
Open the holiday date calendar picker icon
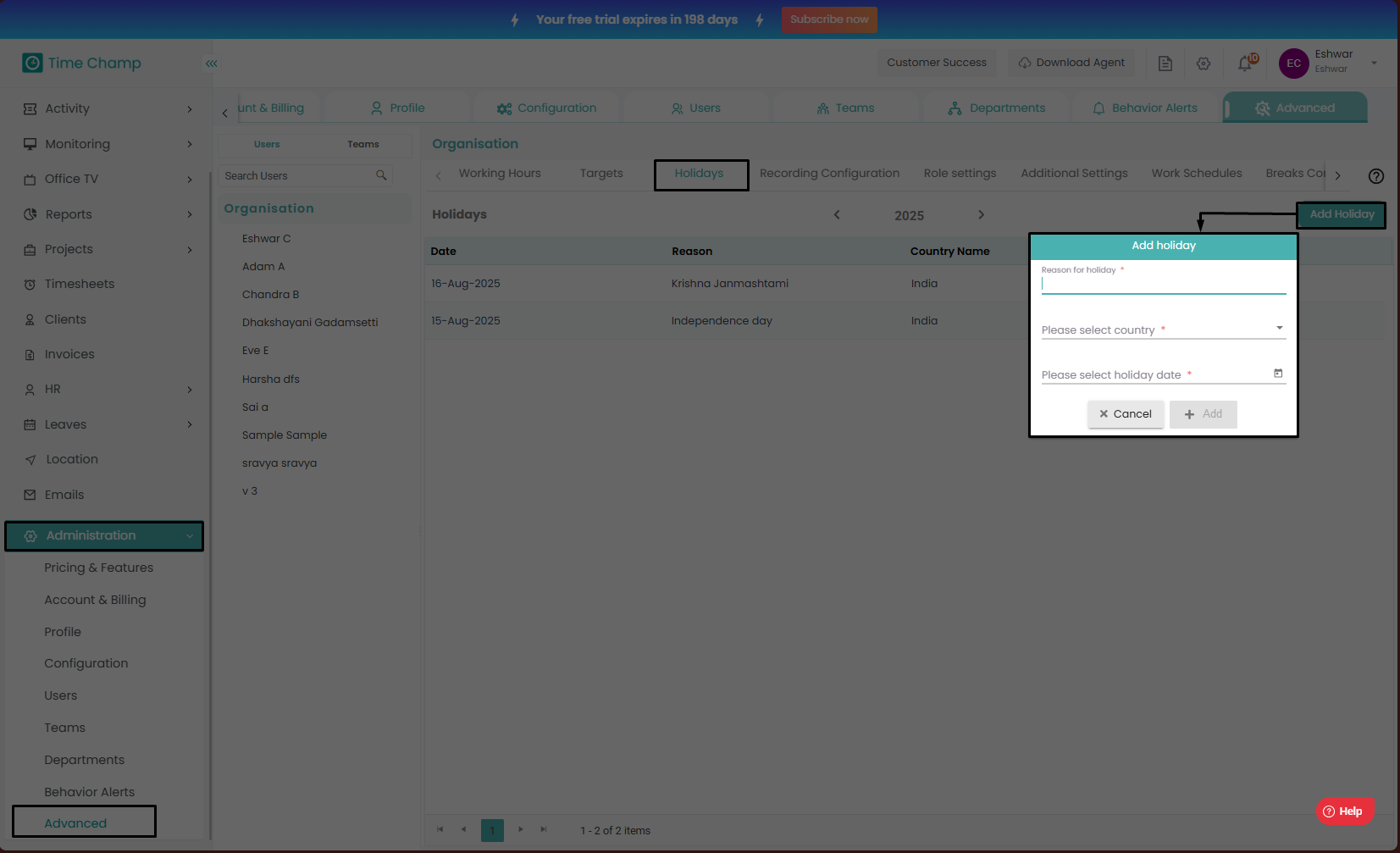pos(1278,374)
